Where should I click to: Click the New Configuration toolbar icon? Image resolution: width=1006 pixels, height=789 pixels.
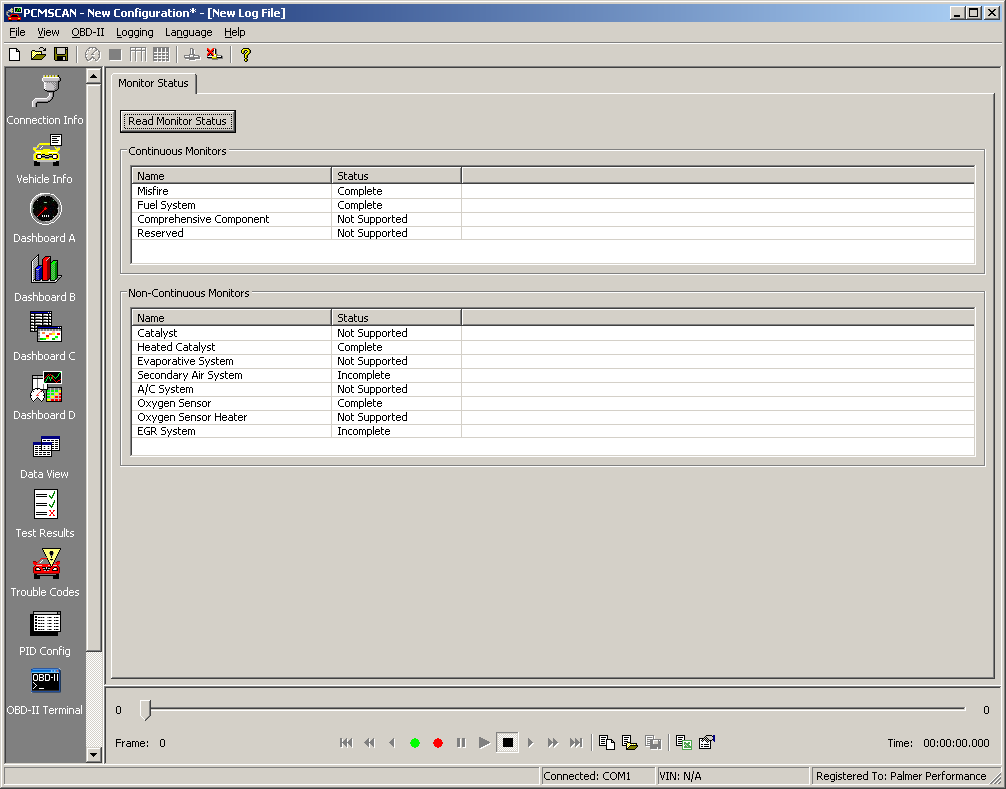click(x=14, y=55)
